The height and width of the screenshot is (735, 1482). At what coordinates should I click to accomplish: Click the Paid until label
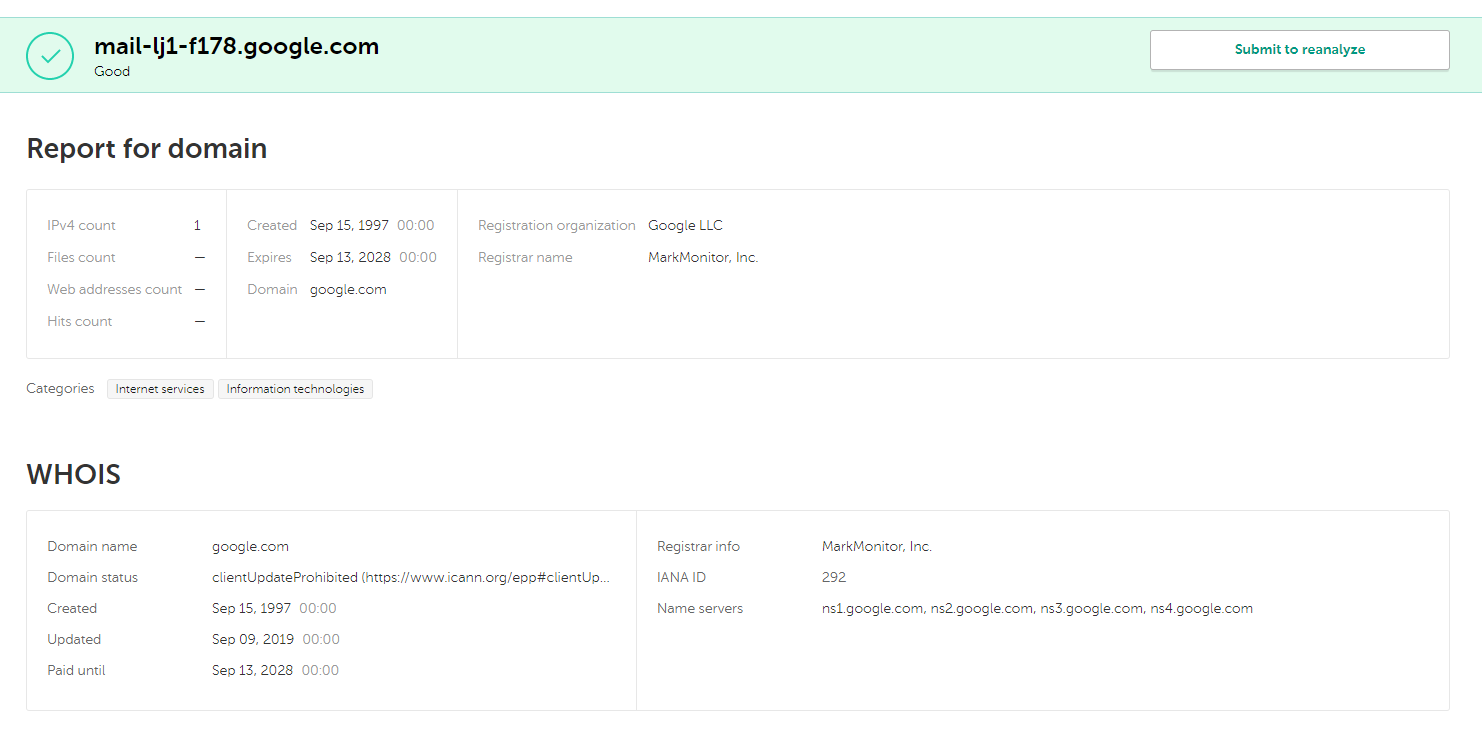76,671
